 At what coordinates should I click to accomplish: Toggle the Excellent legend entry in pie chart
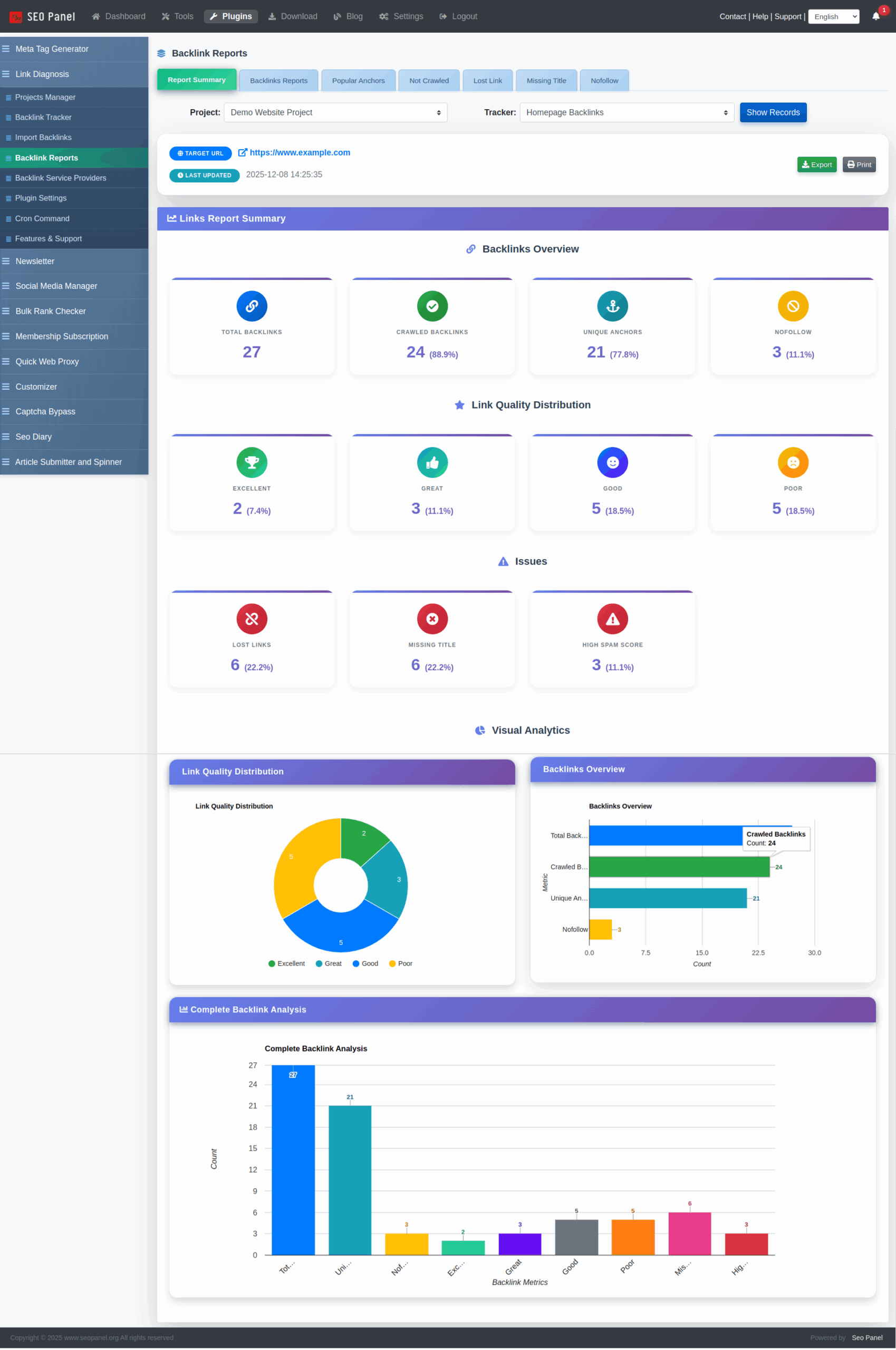coord(286,964)
